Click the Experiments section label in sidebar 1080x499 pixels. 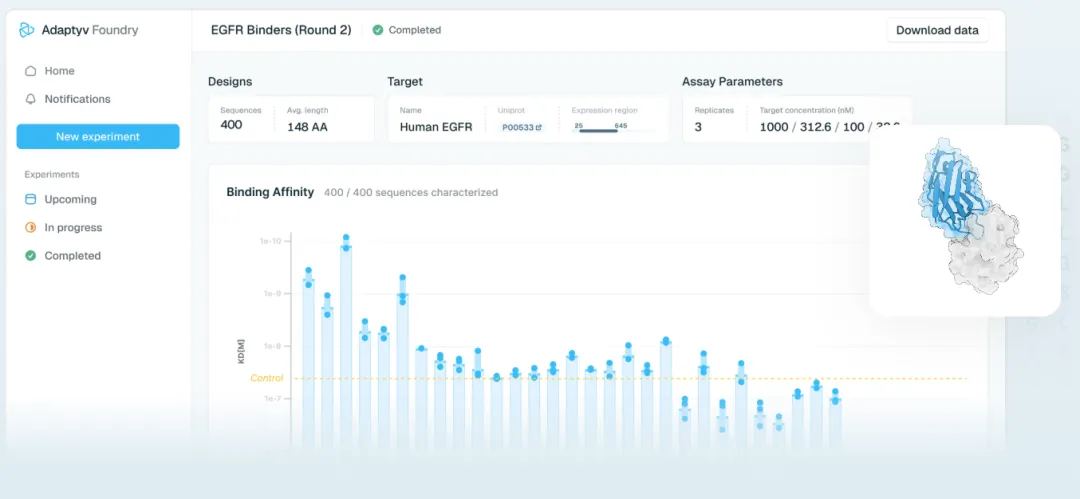(x=52, y=174)
